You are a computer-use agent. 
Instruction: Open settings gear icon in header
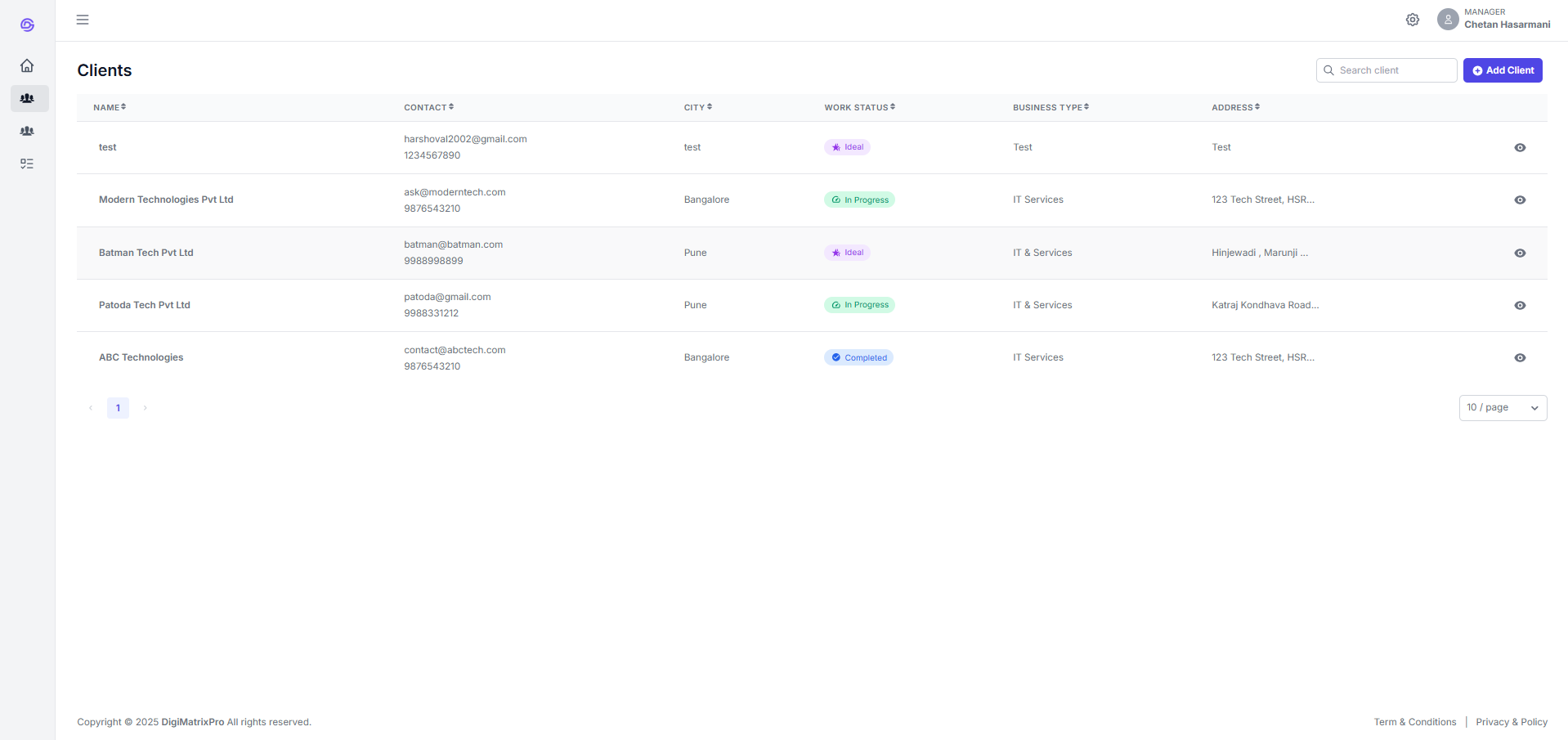pyautogui.click(x=1412, y=20)
